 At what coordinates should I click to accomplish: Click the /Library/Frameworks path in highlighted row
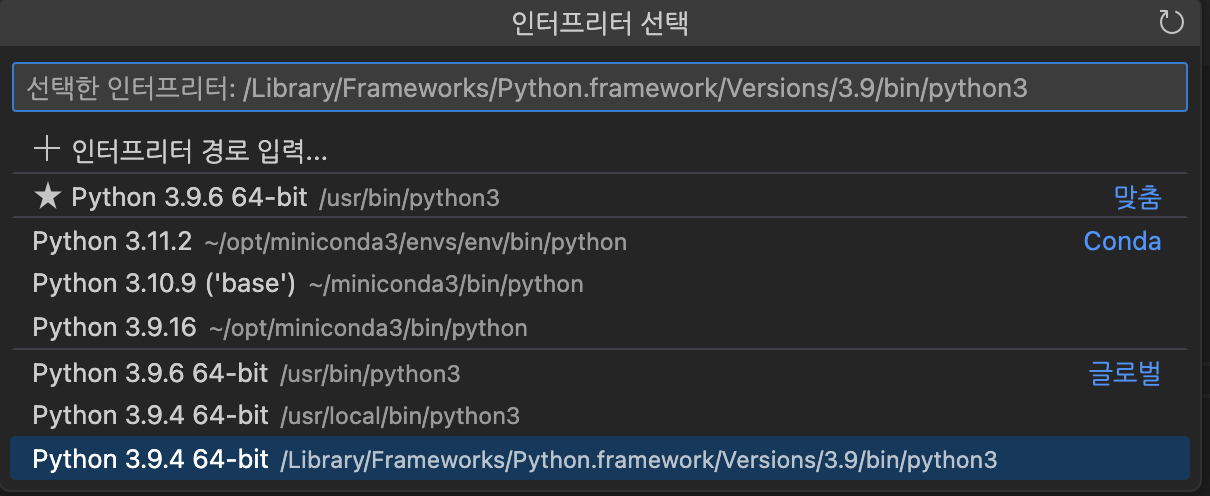(638, 461)
